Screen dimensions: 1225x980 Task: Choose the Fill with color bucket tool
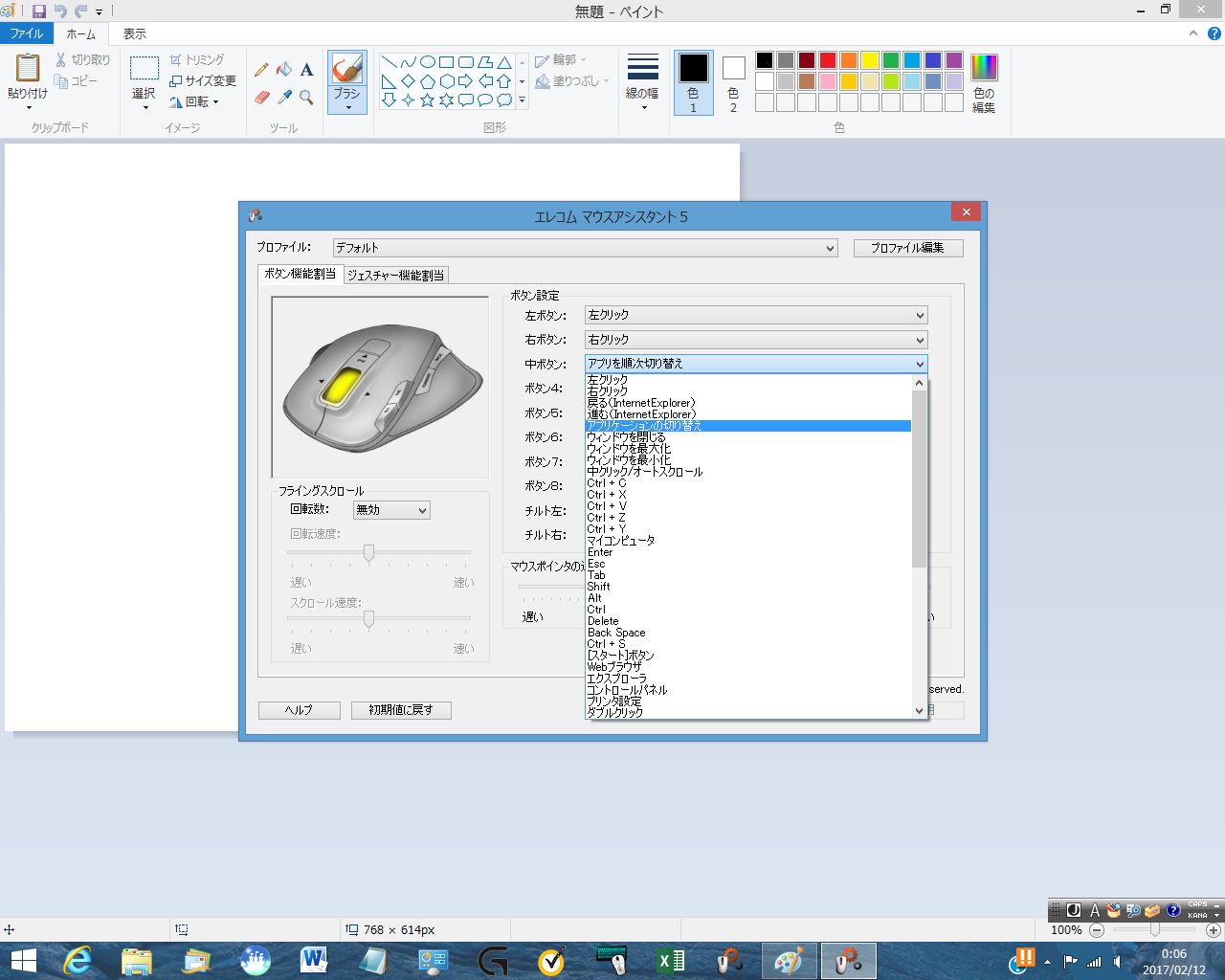[284, 69]
